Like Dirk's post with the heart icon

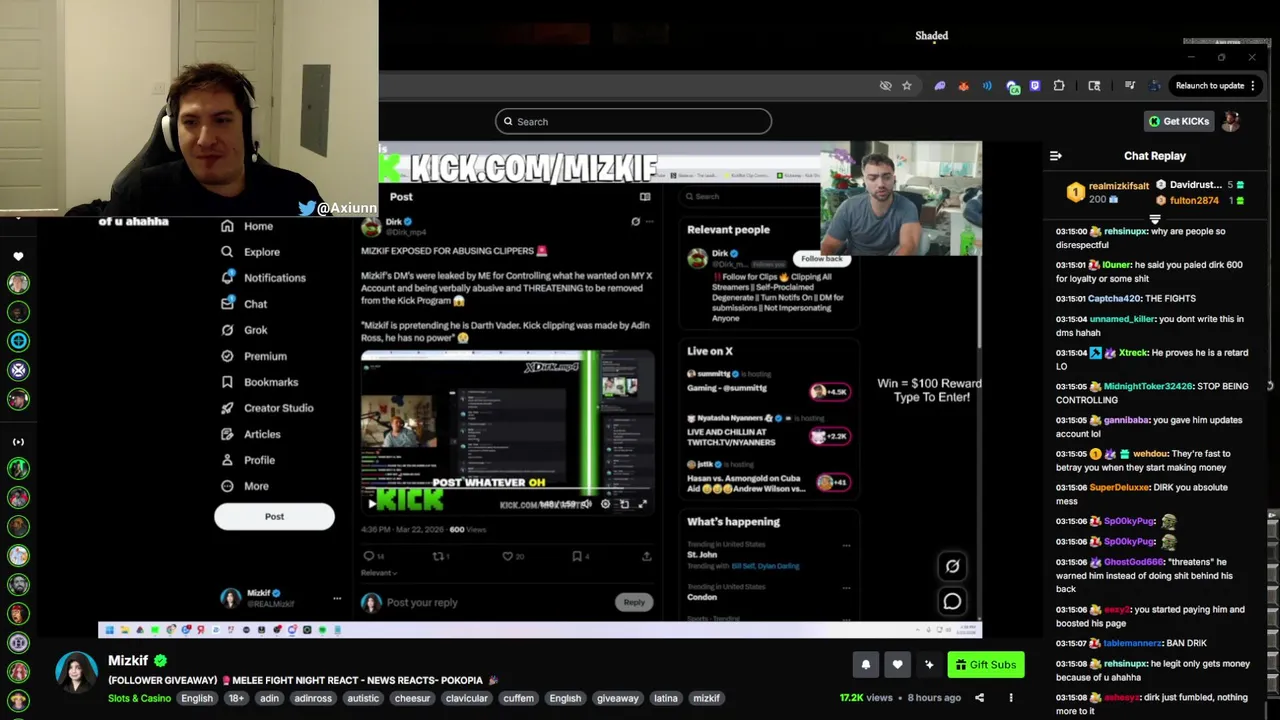pyautogui.click(x=507, y=556)
